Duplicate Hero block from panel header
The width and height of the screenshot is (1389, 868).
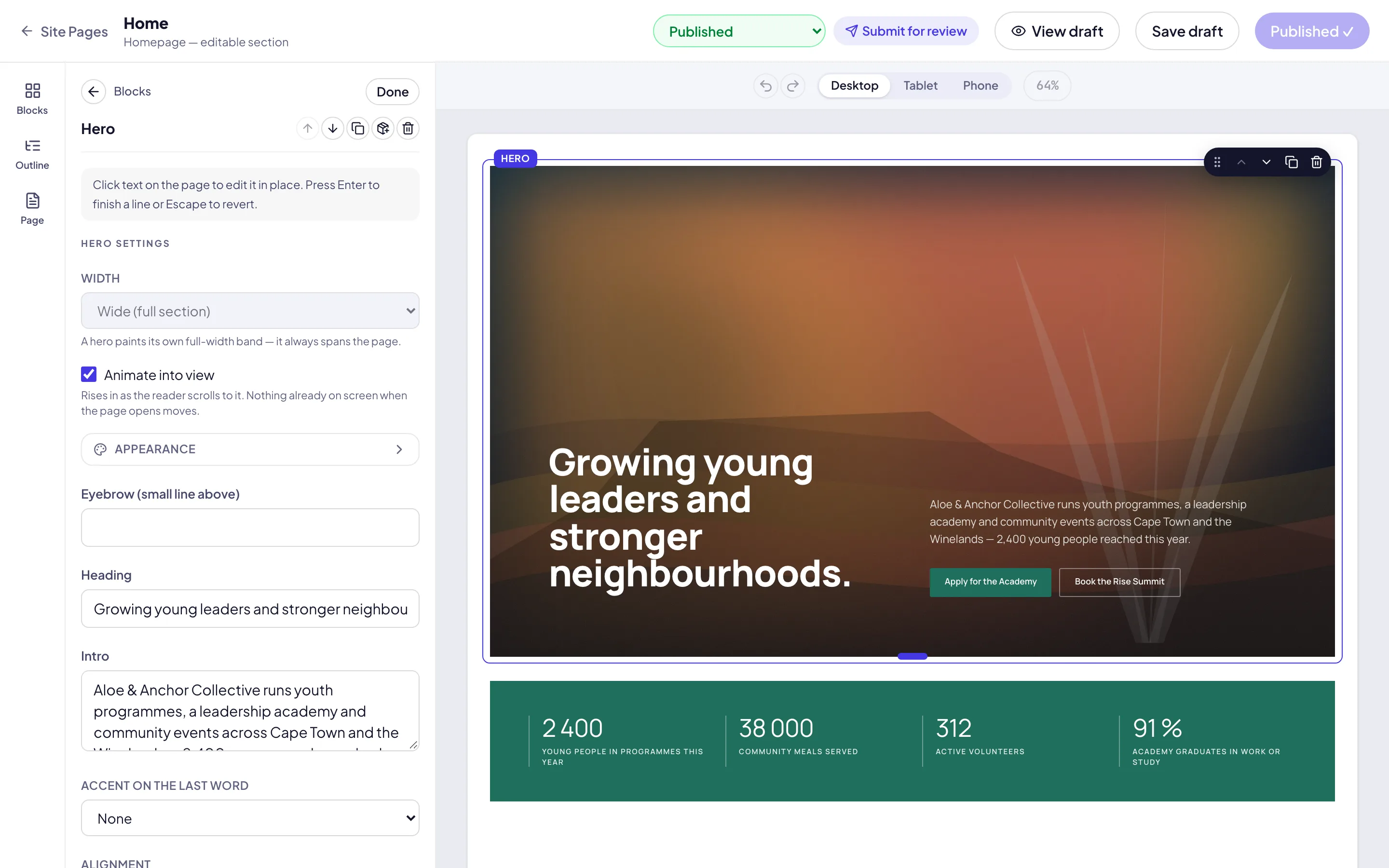click(357, 129)
